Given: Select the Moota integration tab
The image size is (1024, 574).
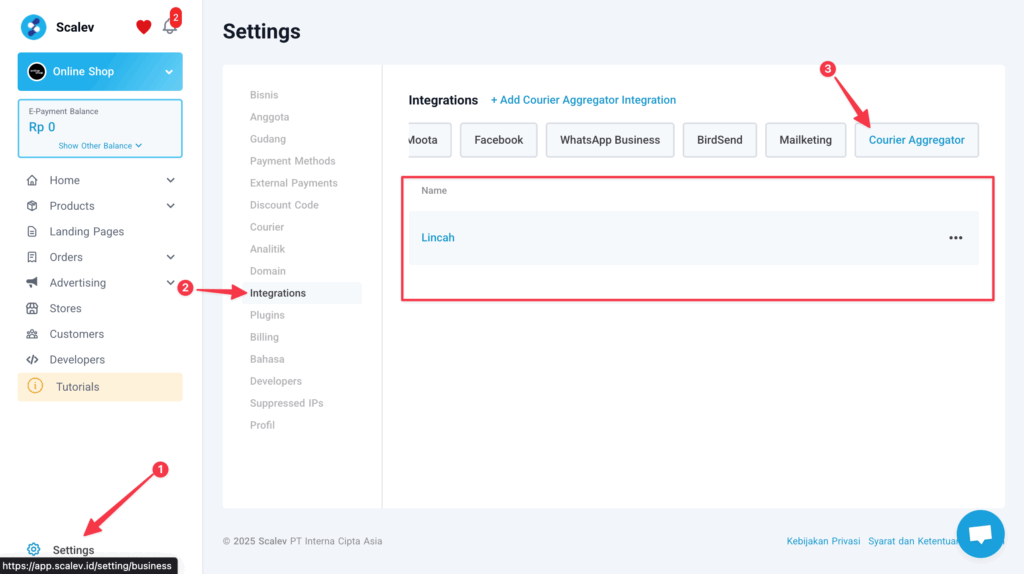Looking at the screenshot, I should 429,140.
